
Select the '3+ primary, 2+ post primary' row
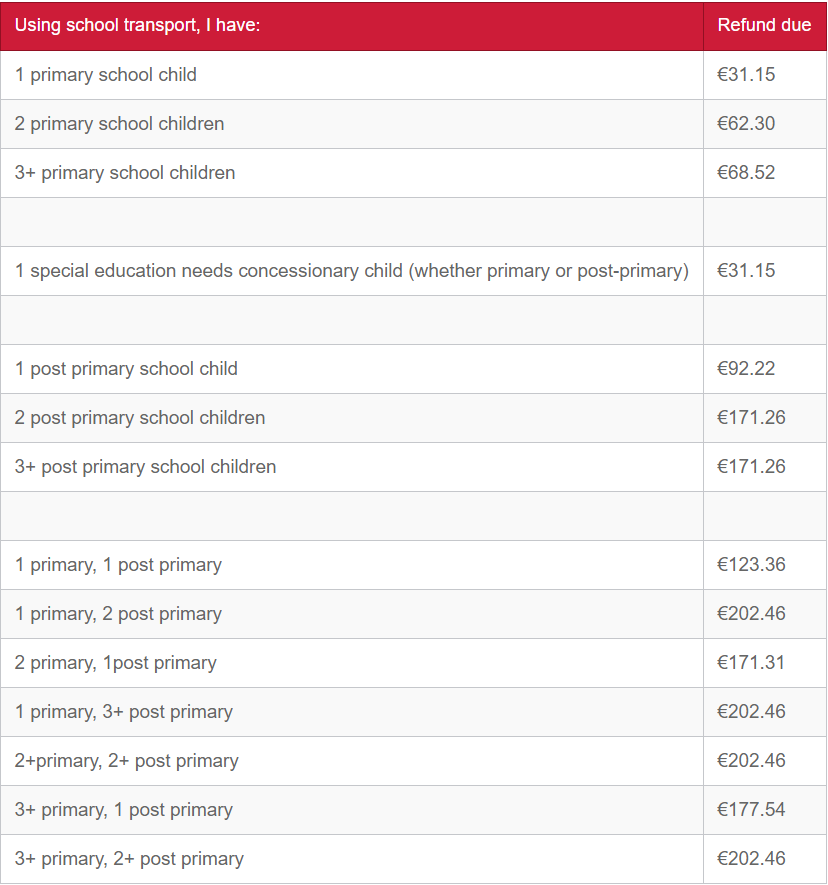click(x=413, y=859)
